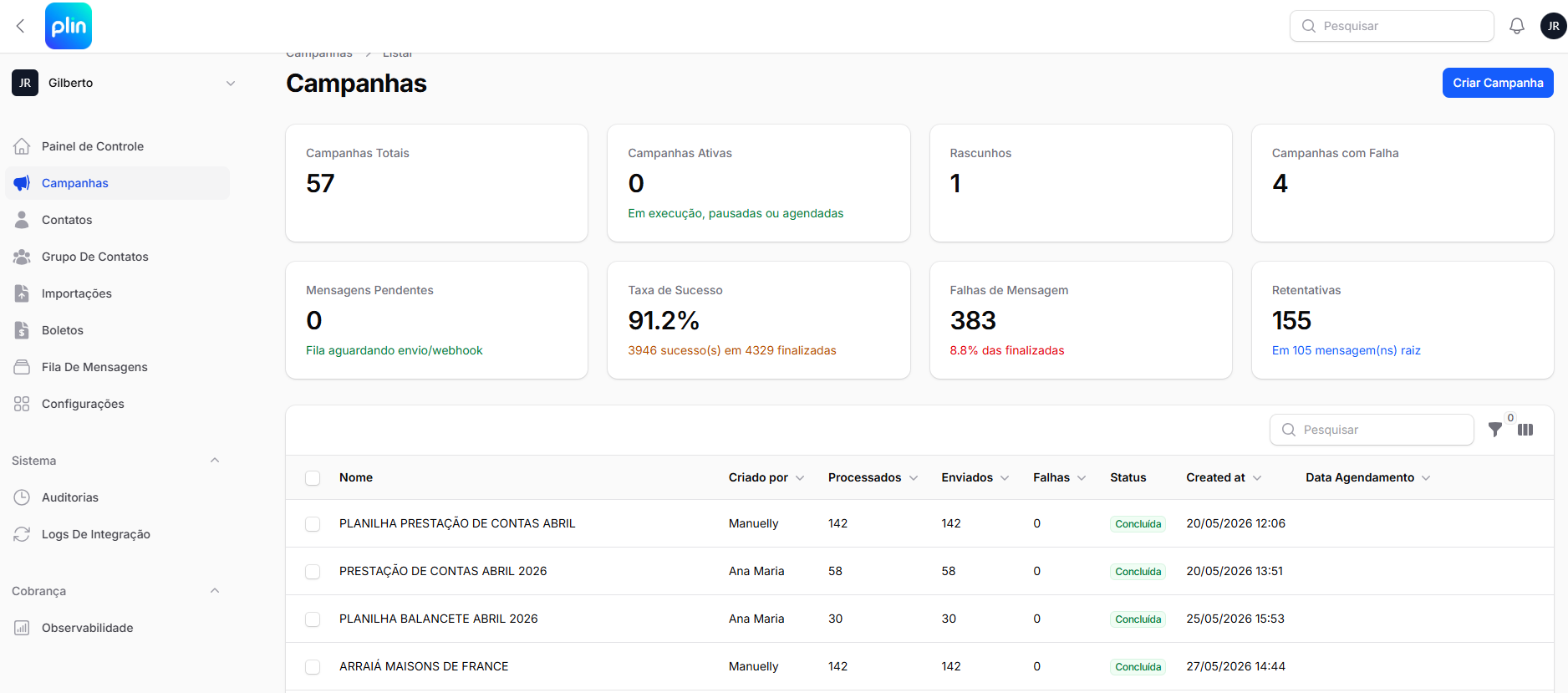Image resolution: width=1568 pixels, height=693 pixels.
Task: Click the Logs De Integração sync icon
Action: pos(22,534)
